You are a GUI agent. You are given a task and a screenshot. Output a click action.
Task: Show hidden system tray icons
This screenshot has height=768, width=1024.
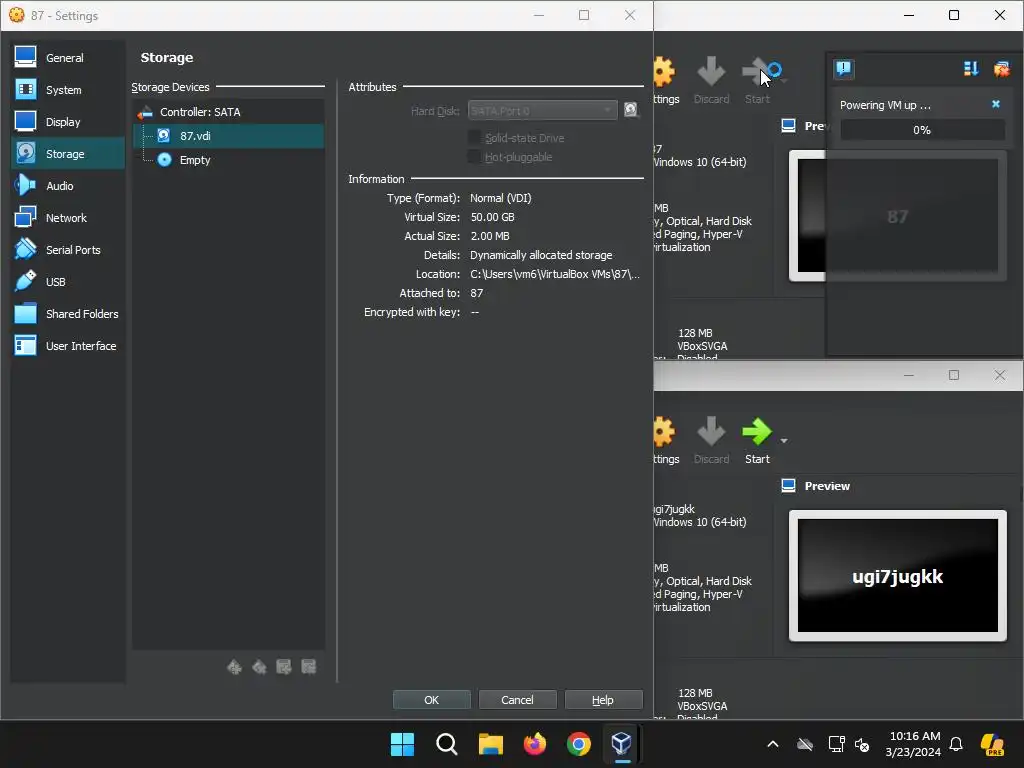(x=773, y=744)
